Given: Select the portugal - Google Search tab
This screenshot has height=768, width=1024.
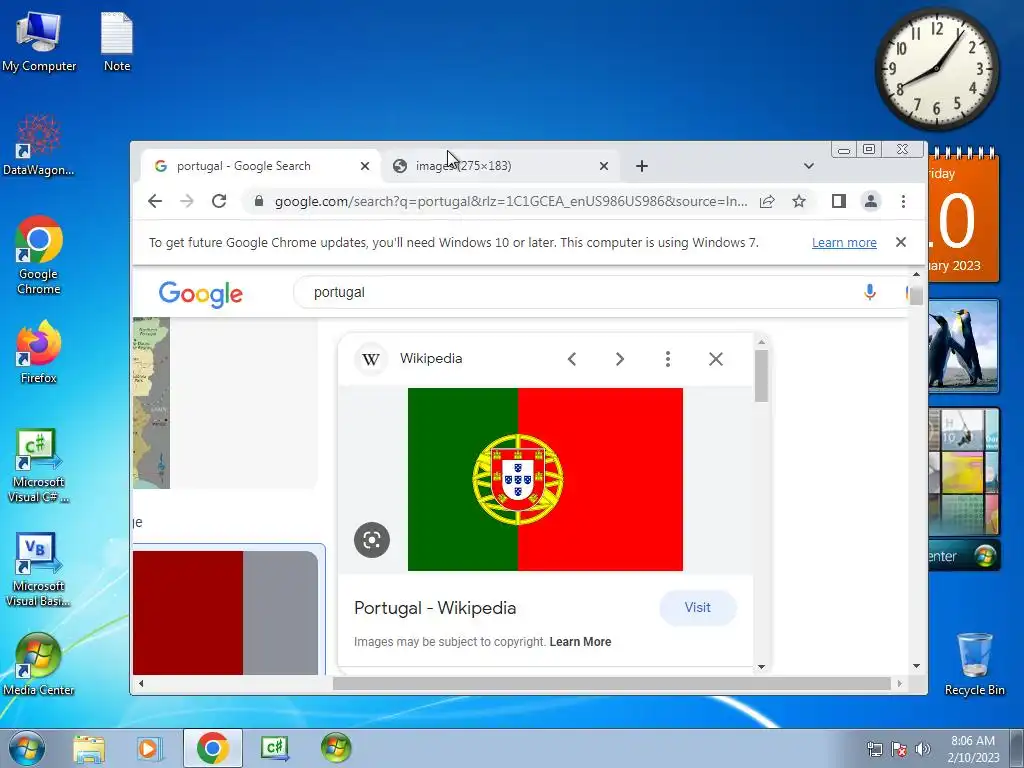Looking at the screenshot, I should click(261, 166).
